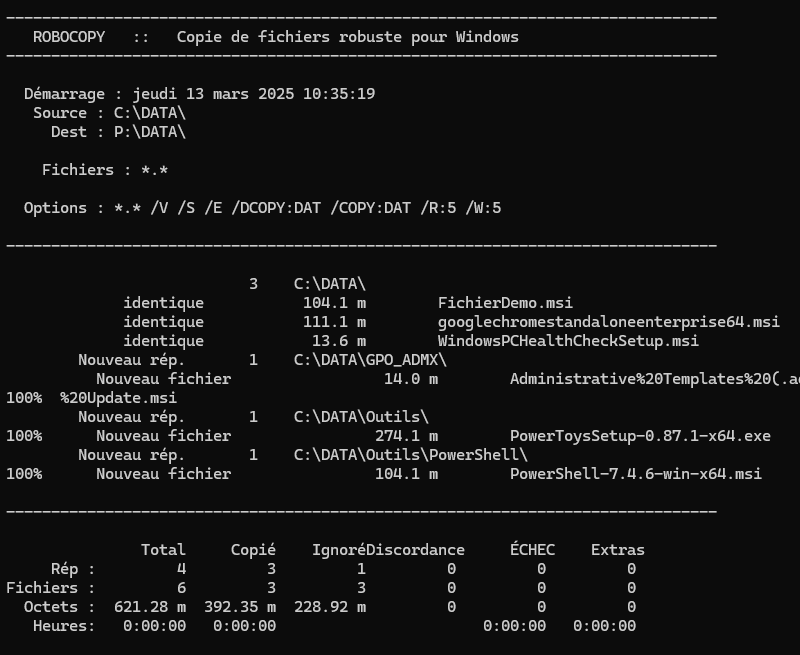Click the destination path P:\DATA\

[150, 132]
